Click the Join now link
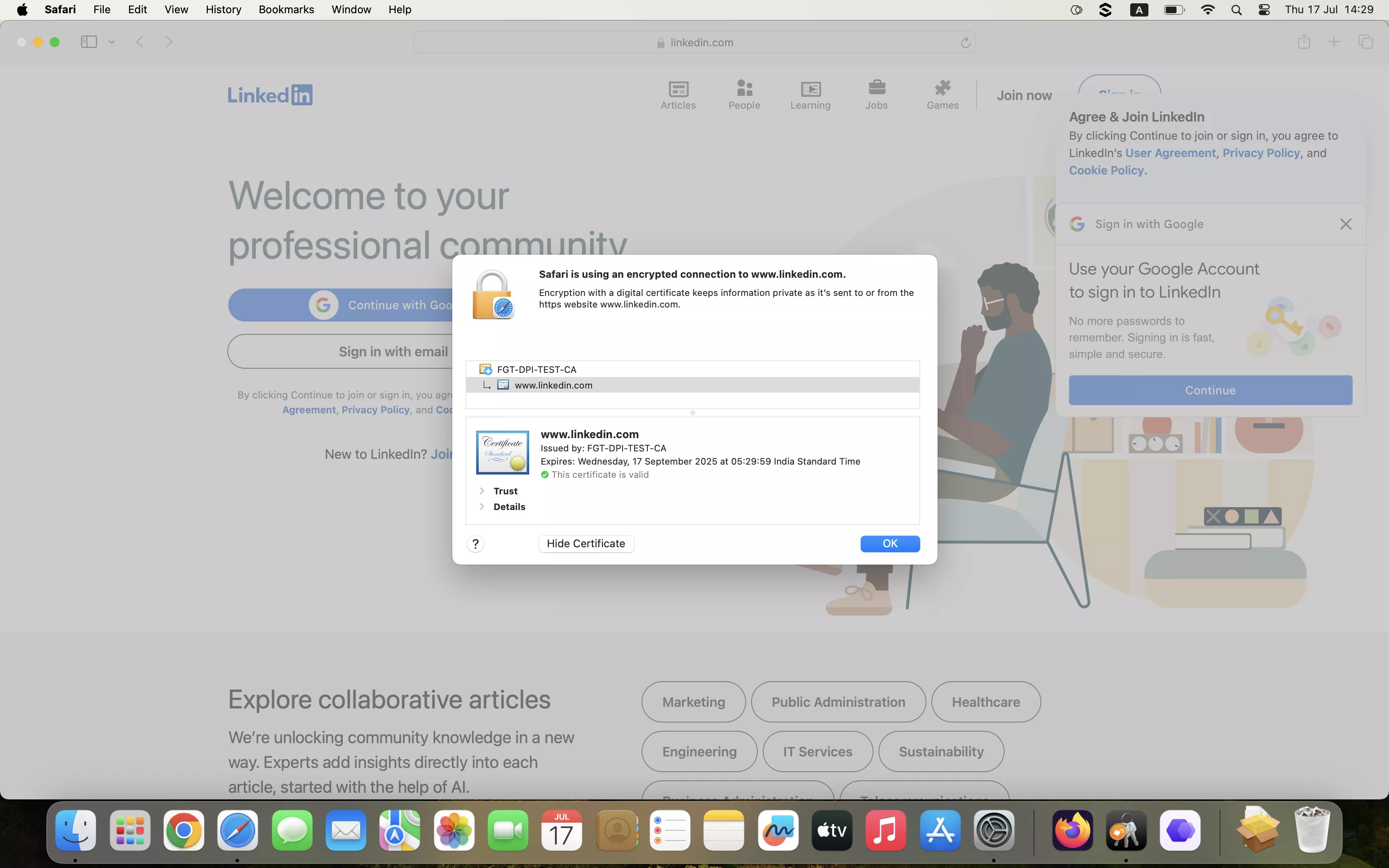1389x868 pixels. coord(1024,95)
